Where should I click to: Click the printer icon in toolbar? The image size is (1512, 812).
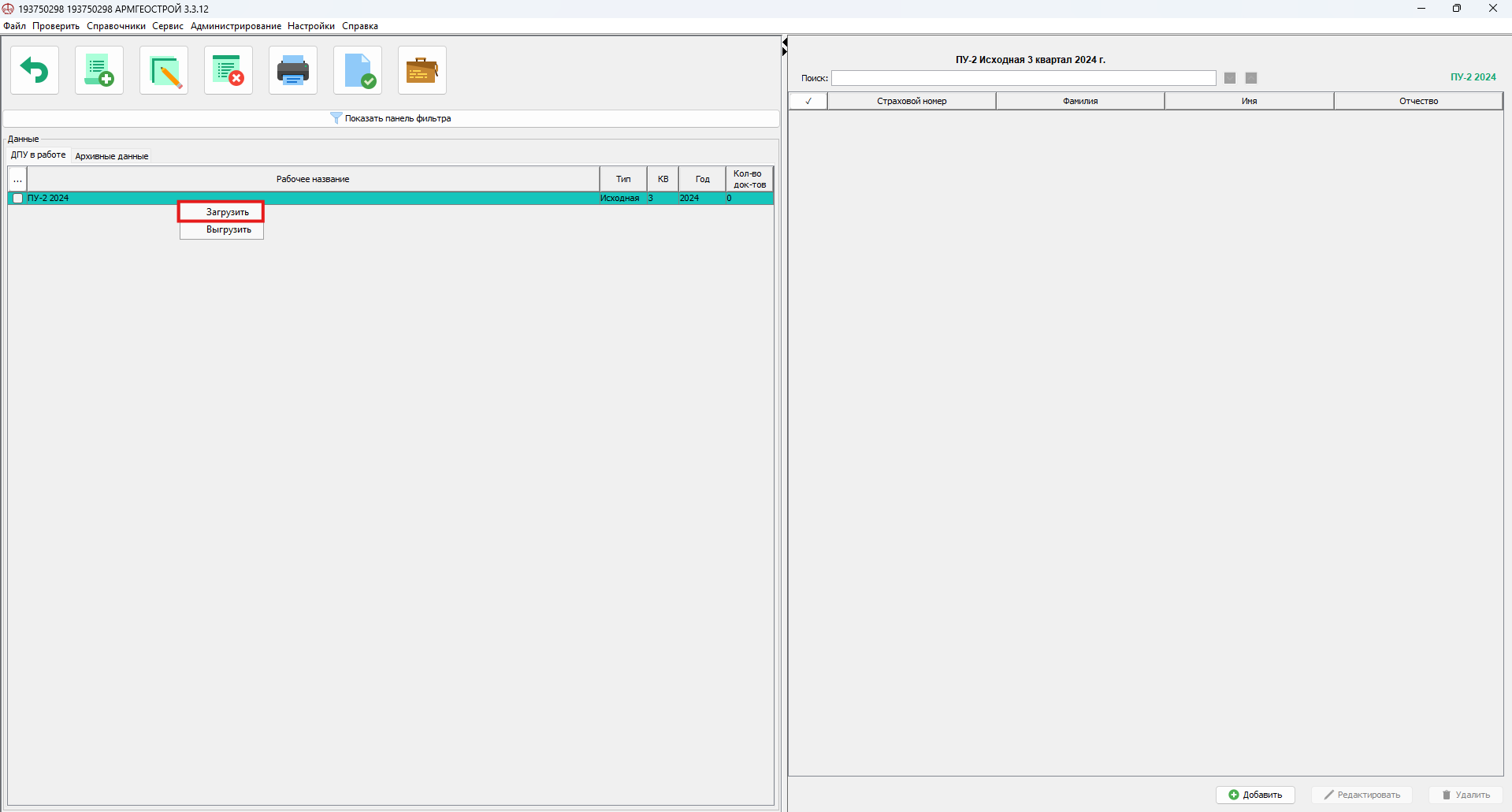tap(293, 70)
